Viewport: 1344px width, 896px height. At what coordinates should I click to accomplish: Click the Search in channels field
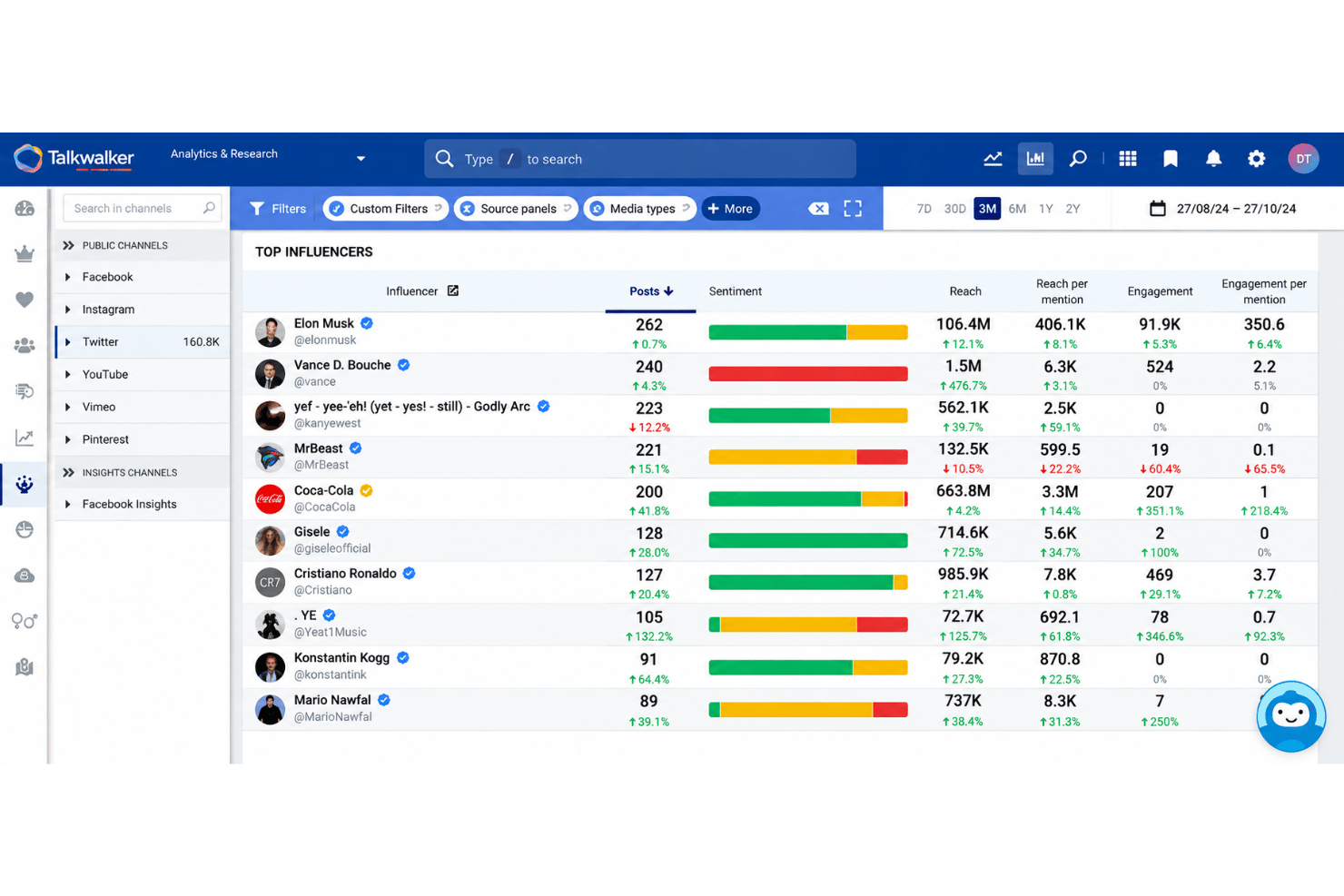pos(143,208)
